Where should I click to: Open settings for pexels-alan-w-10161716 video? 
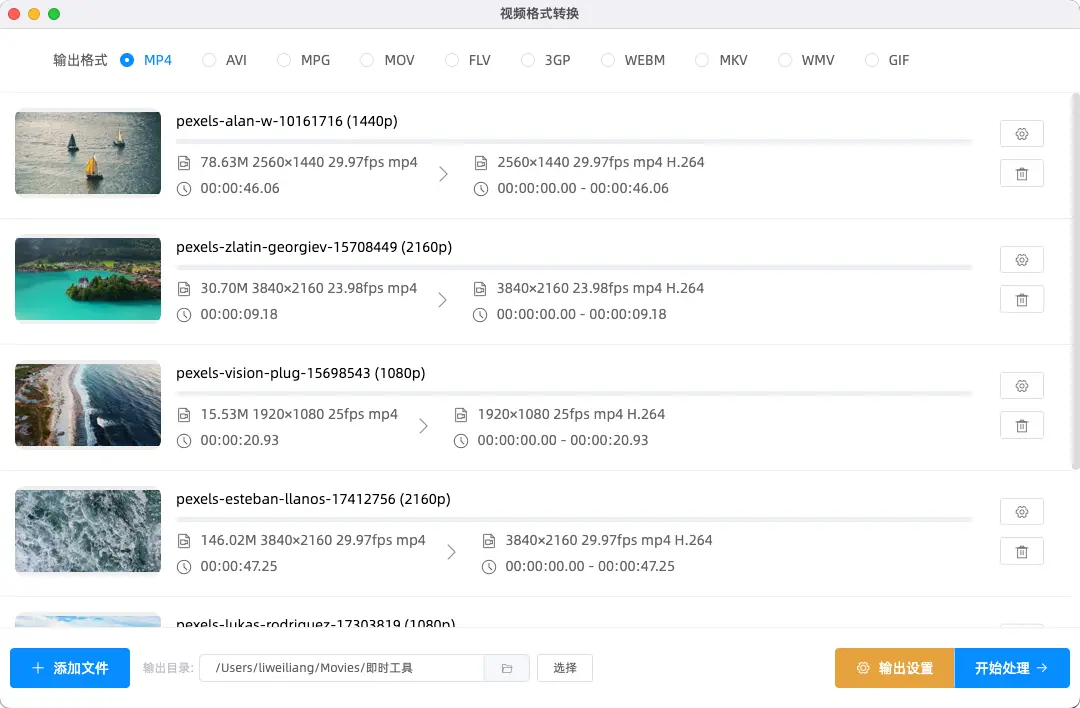point(1021,134)
